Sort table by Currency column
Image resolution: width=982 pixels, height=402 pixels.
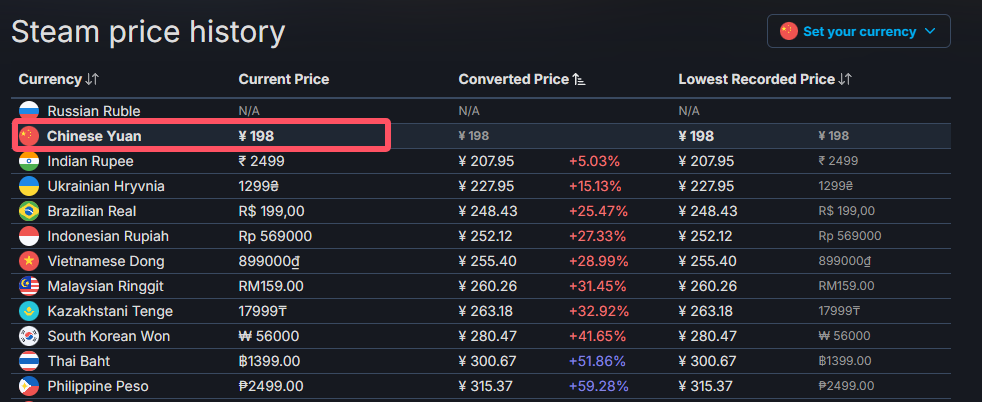coord(59,79)
